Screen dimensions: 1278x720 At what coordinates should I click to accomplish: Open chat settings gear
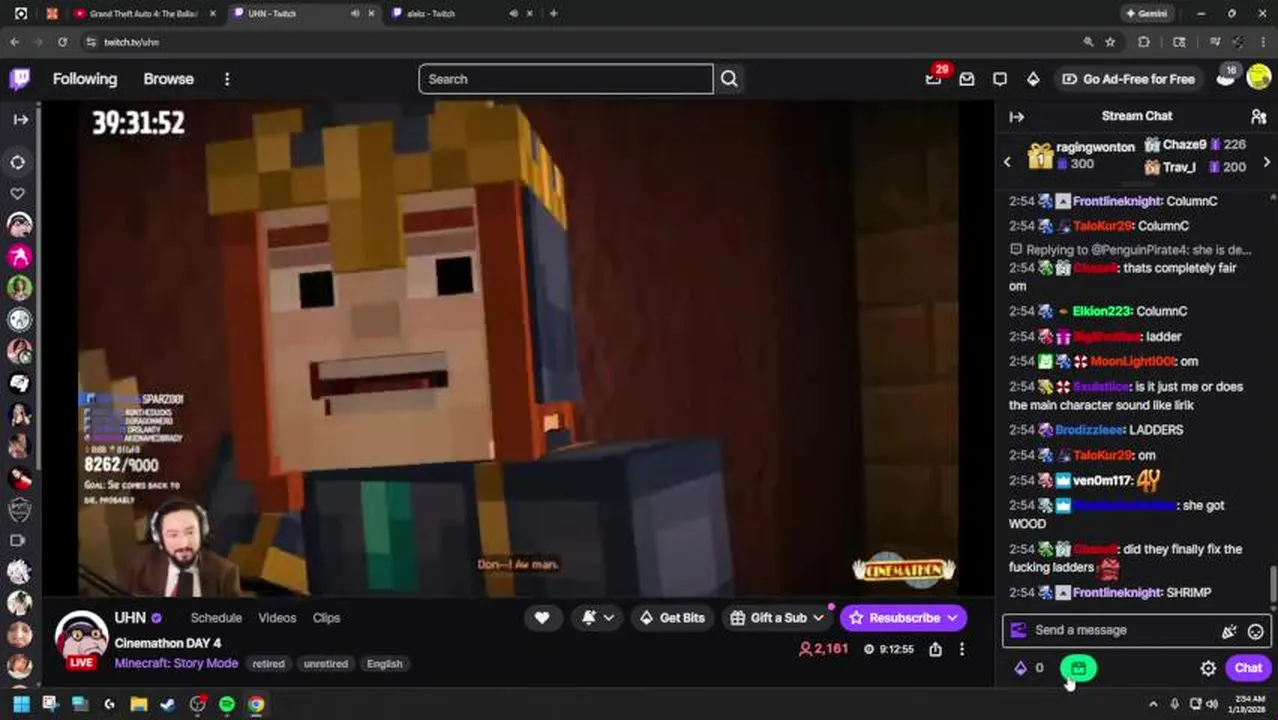coord(1208,668)
